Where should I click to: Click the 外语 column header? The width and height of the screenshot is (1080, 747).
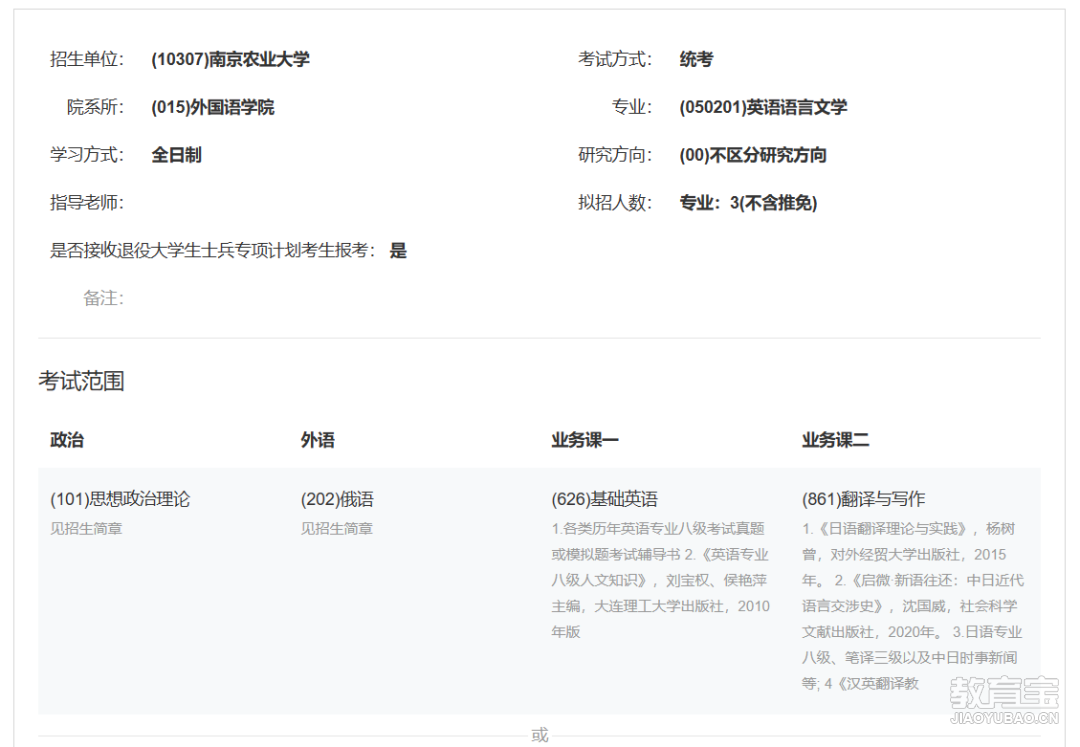[318, 440]
